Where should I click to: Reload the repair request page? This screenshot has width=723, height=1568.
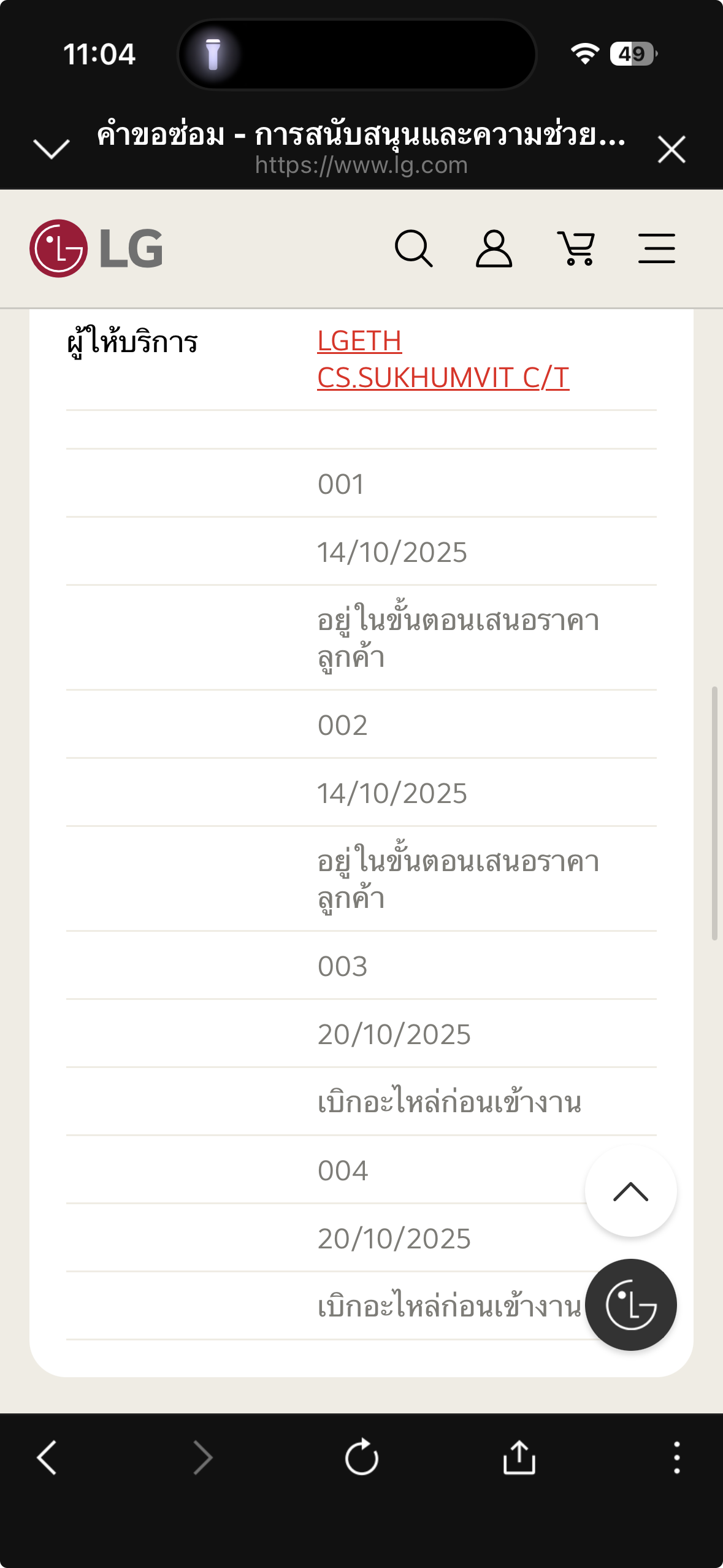[361, 1457]
